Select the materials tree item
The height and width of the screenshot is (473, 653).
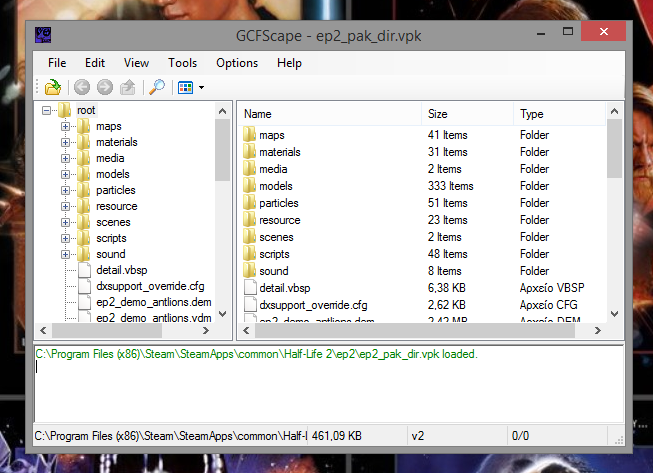pyautogui.click(x=117, y=142)
